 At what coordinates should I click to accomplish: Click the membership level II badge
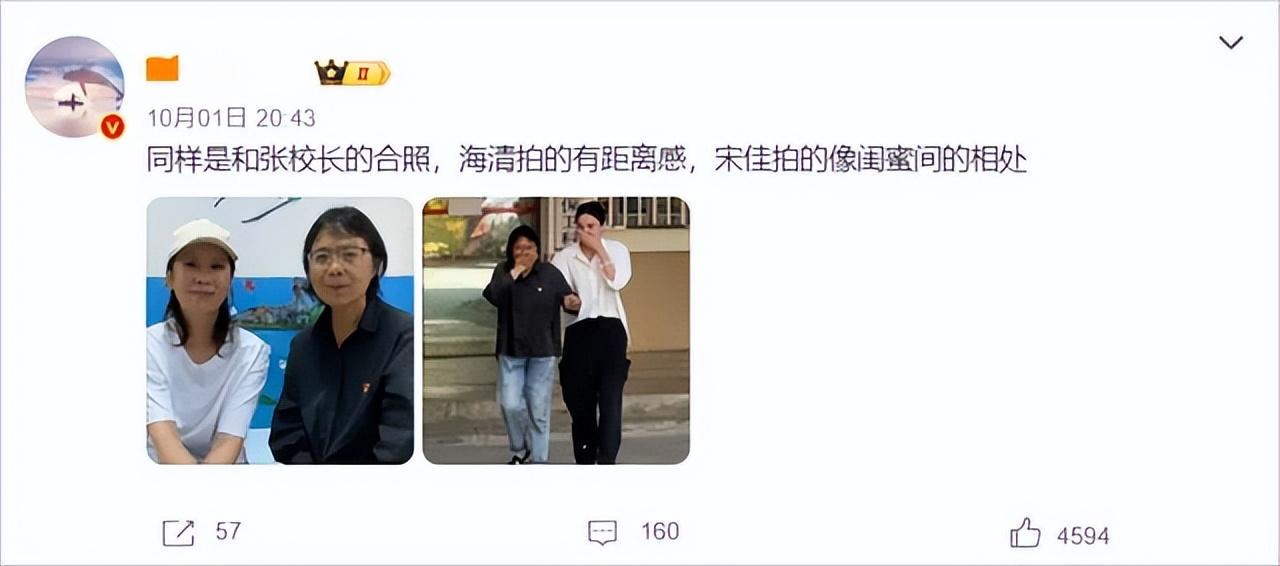point(367,73)
